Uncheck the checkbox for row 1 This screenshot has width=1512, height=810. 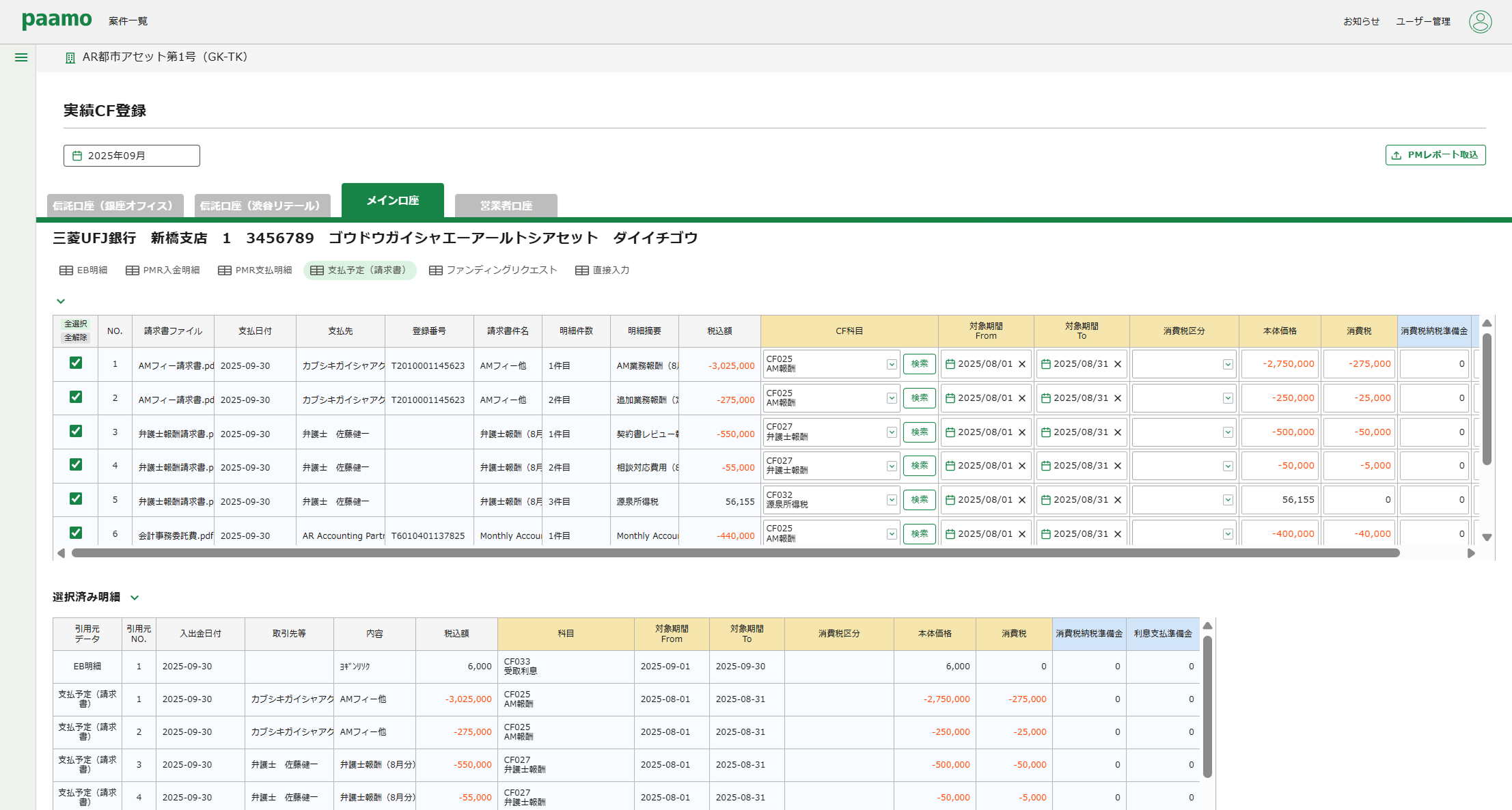pyautogui.click(x=76, y=363)
